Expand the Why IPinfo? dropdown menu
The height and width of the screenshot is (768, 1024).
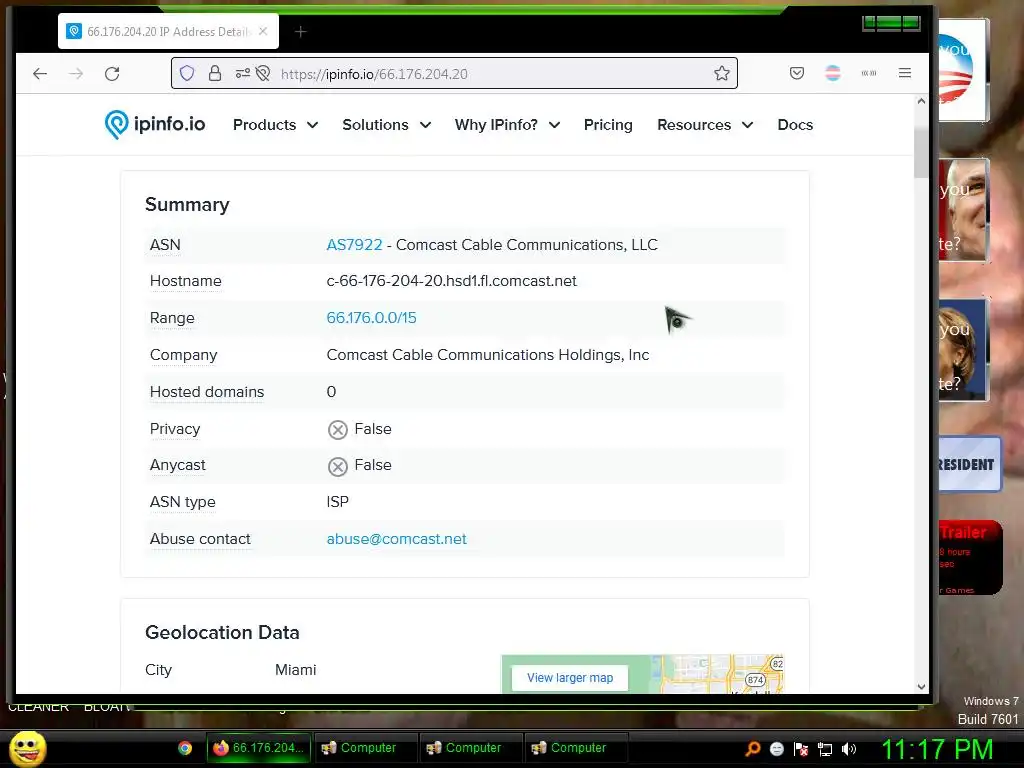pos(507,125)
